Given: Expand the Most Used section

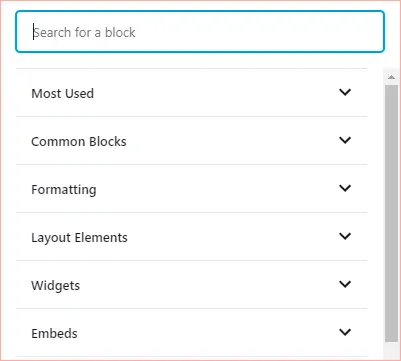Looking at the screenshot, I should [x=191, y=93].
